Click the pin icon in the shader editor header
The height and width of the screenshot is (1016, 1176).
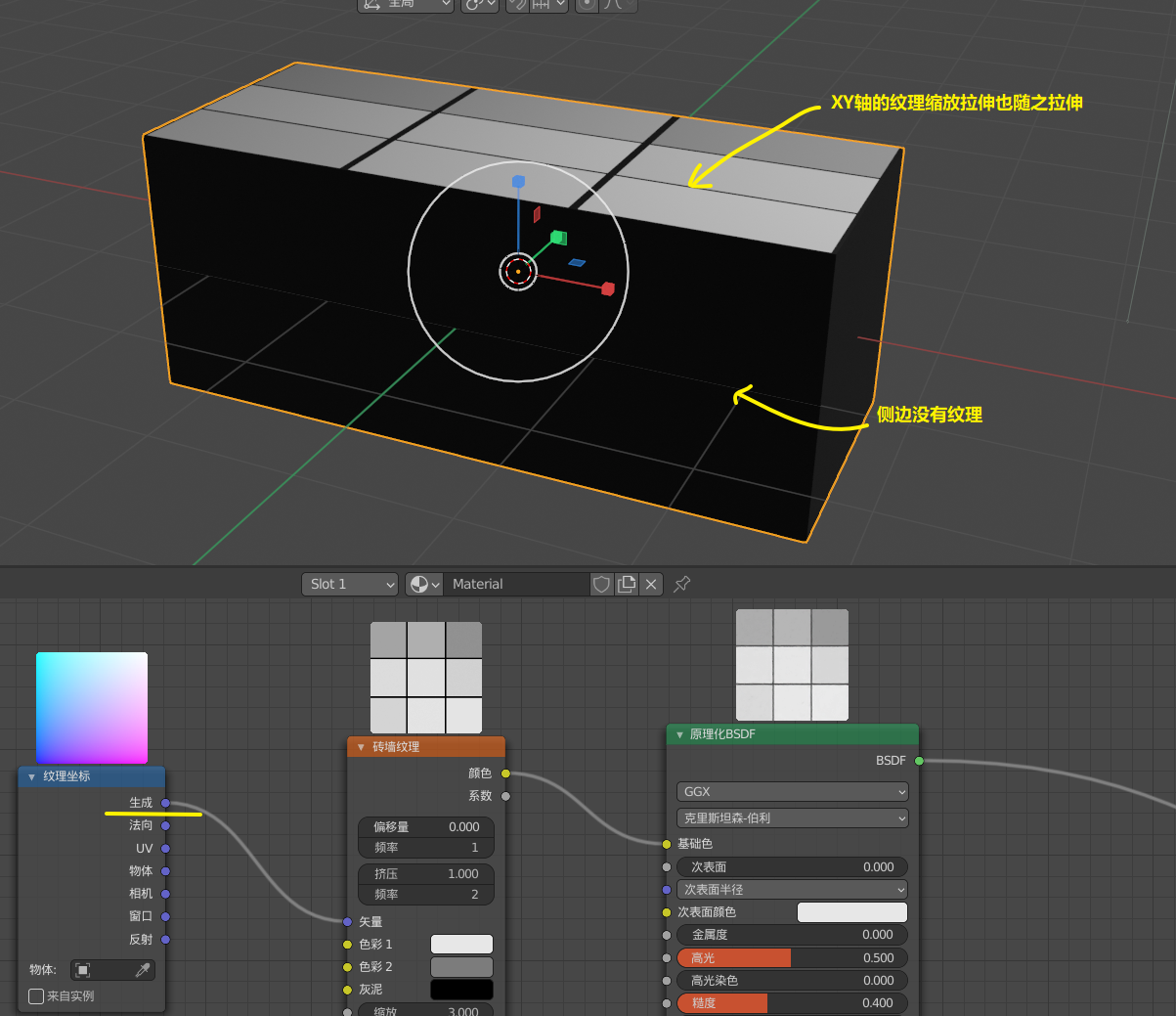pos(680,584)
